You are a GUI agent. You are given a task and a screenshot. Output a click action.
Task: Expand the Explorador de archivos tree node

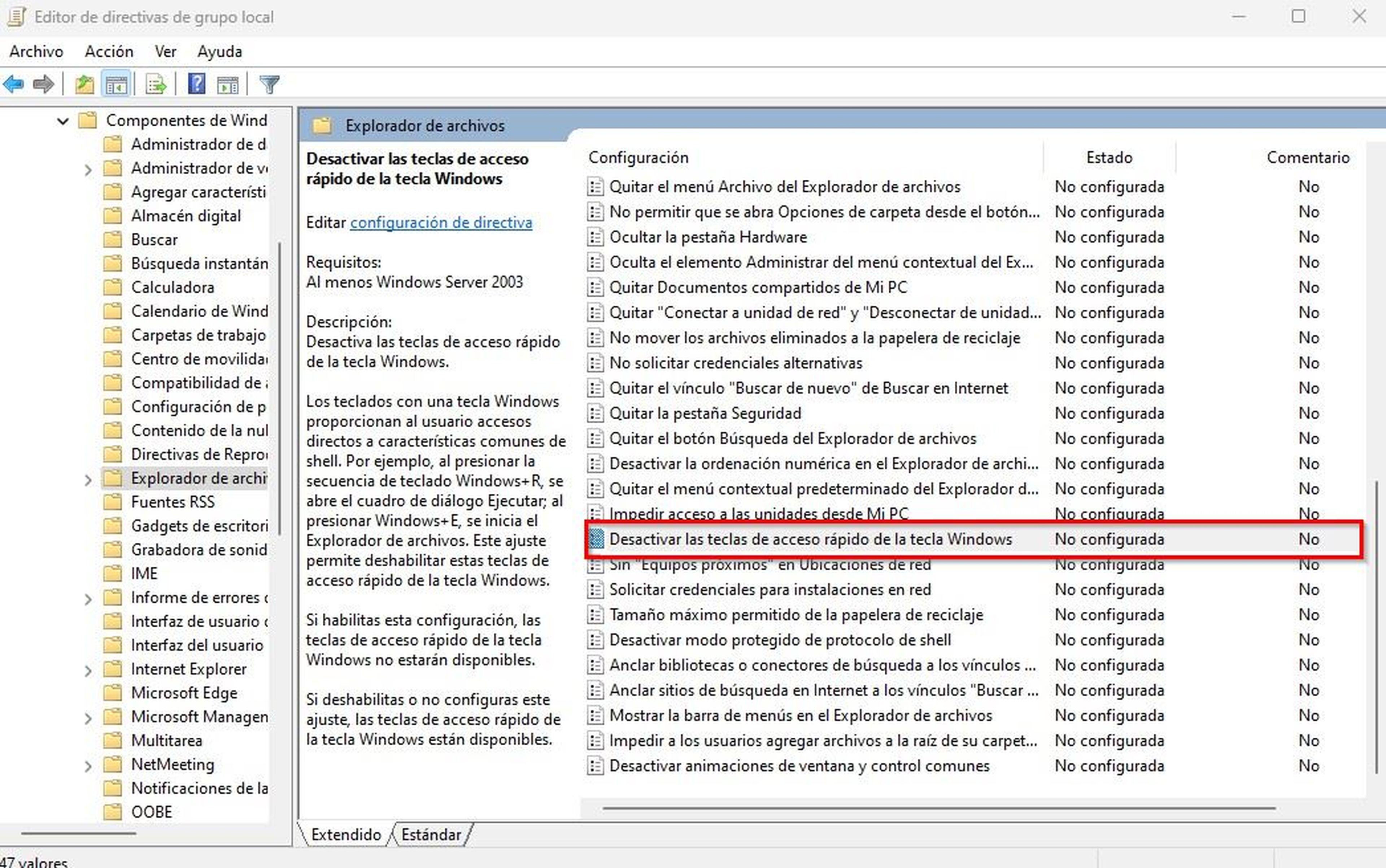point(88,479)
